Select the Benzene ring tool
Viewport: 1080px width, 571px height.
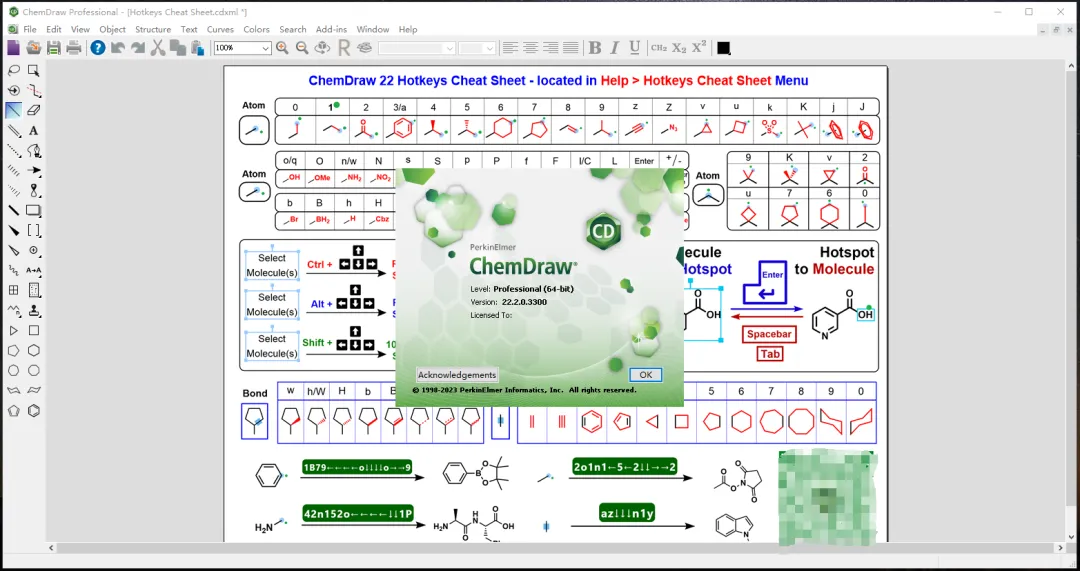(33, 411)
